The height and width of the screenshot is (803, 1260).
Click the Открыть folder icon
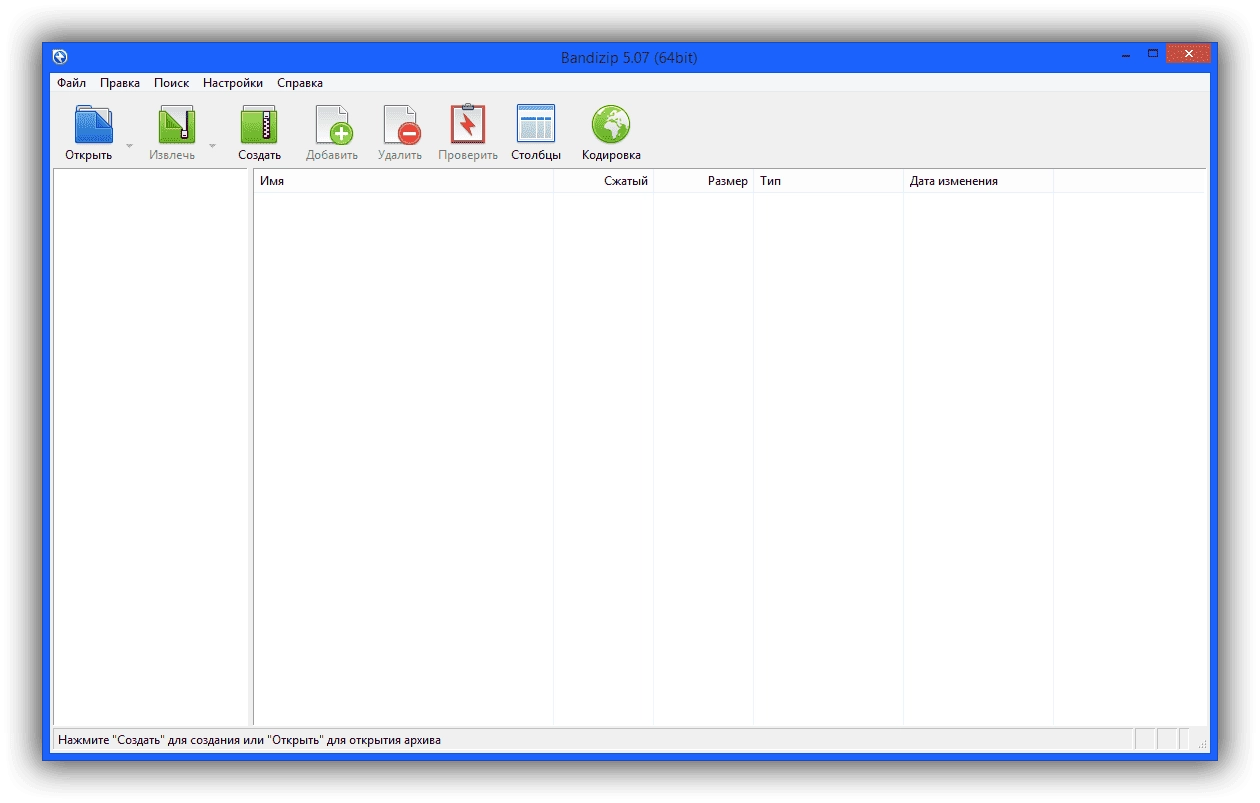(93, 125)
